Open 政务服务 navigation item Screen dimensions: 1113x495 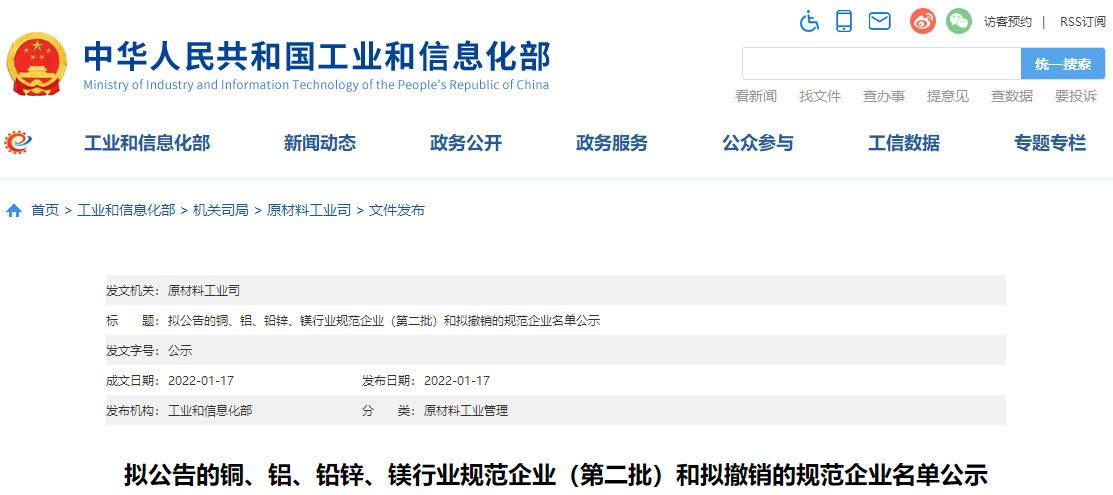612,143
